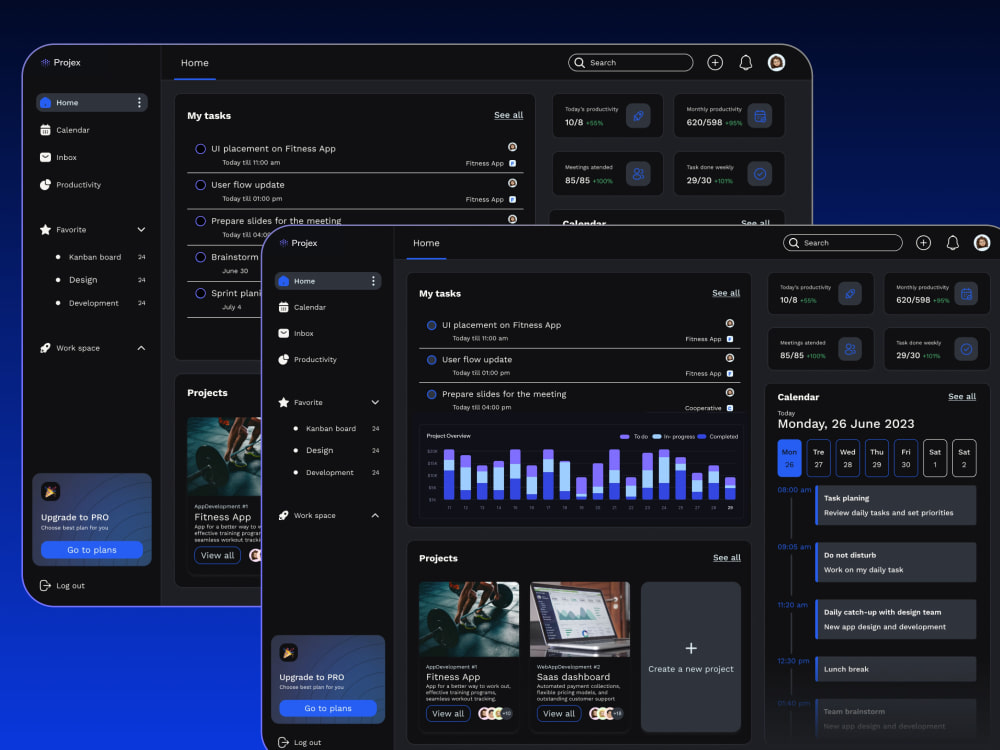Click To do legend swatch in Project Overview
The width and height of the screenshot is (1000, 750).
coord(624,437)
